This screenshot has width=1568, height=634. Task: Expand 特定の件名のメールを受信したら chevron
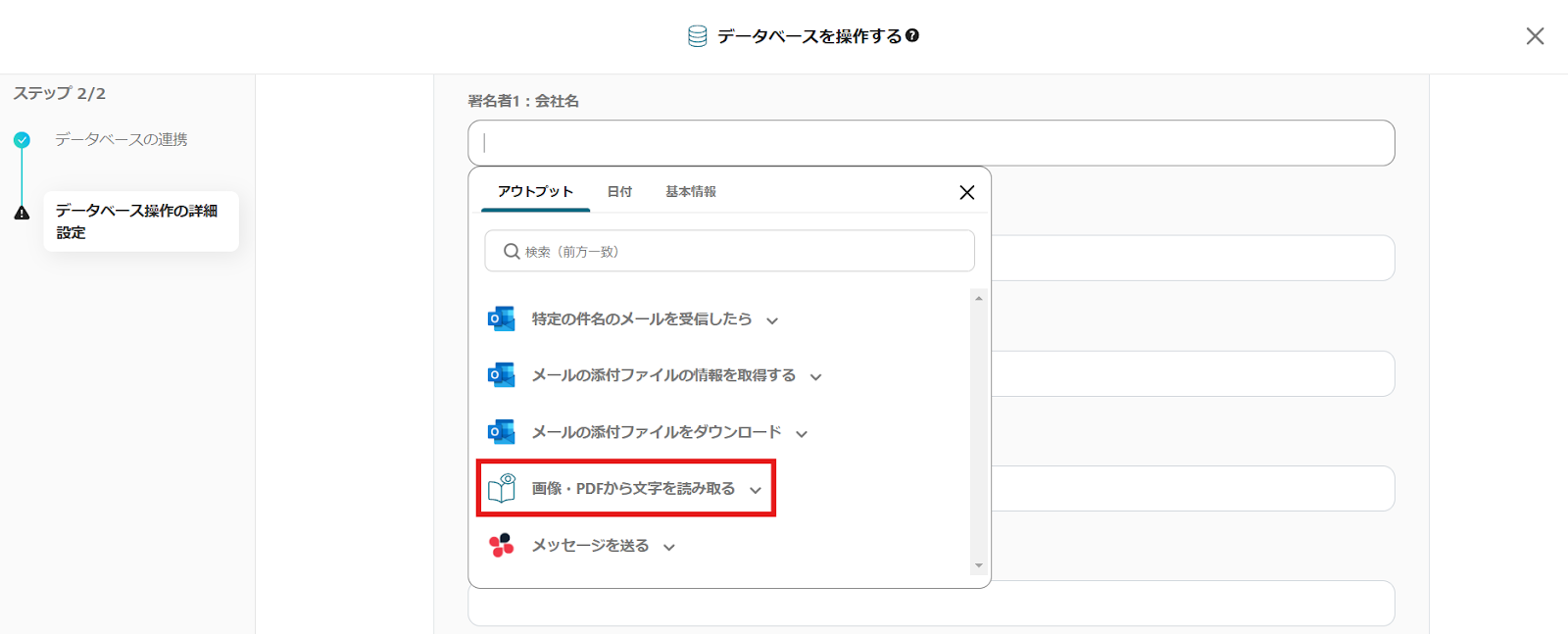(x=772, y=320)
